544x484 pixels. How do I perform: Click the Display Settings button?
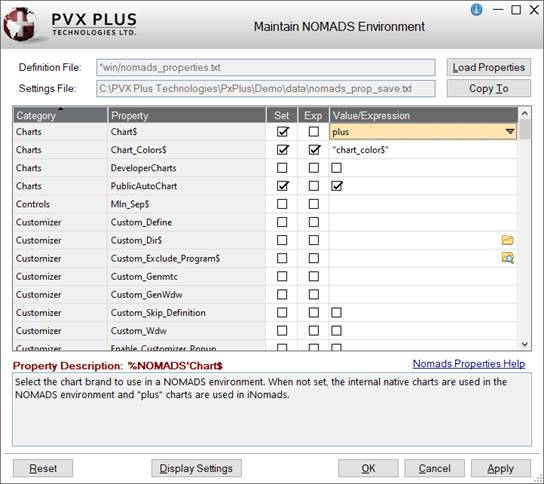[x=196, y=468]
